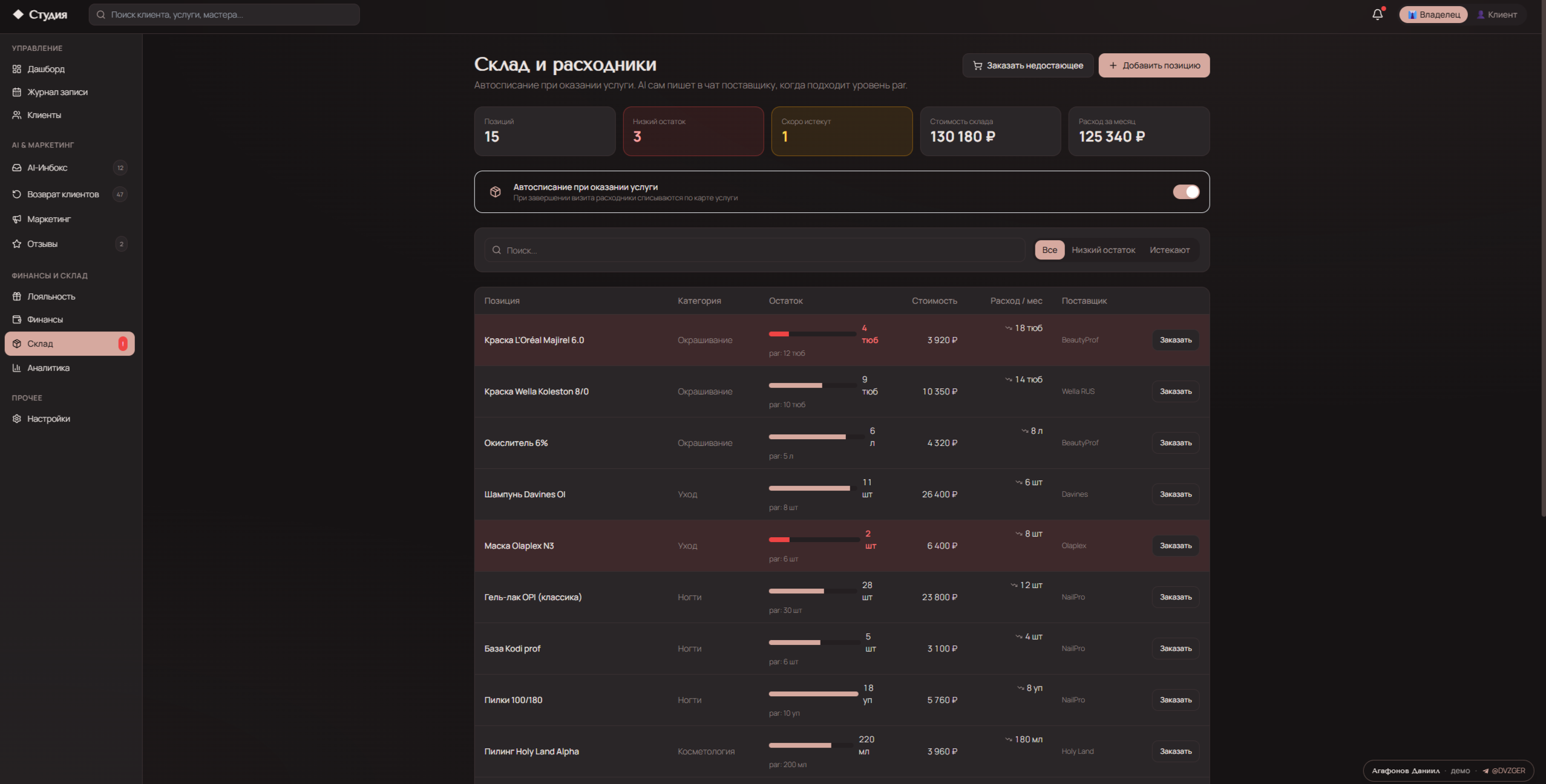Go to Клиенты section
This screenshot has width=1546, height=784.
tap(70, 115)
